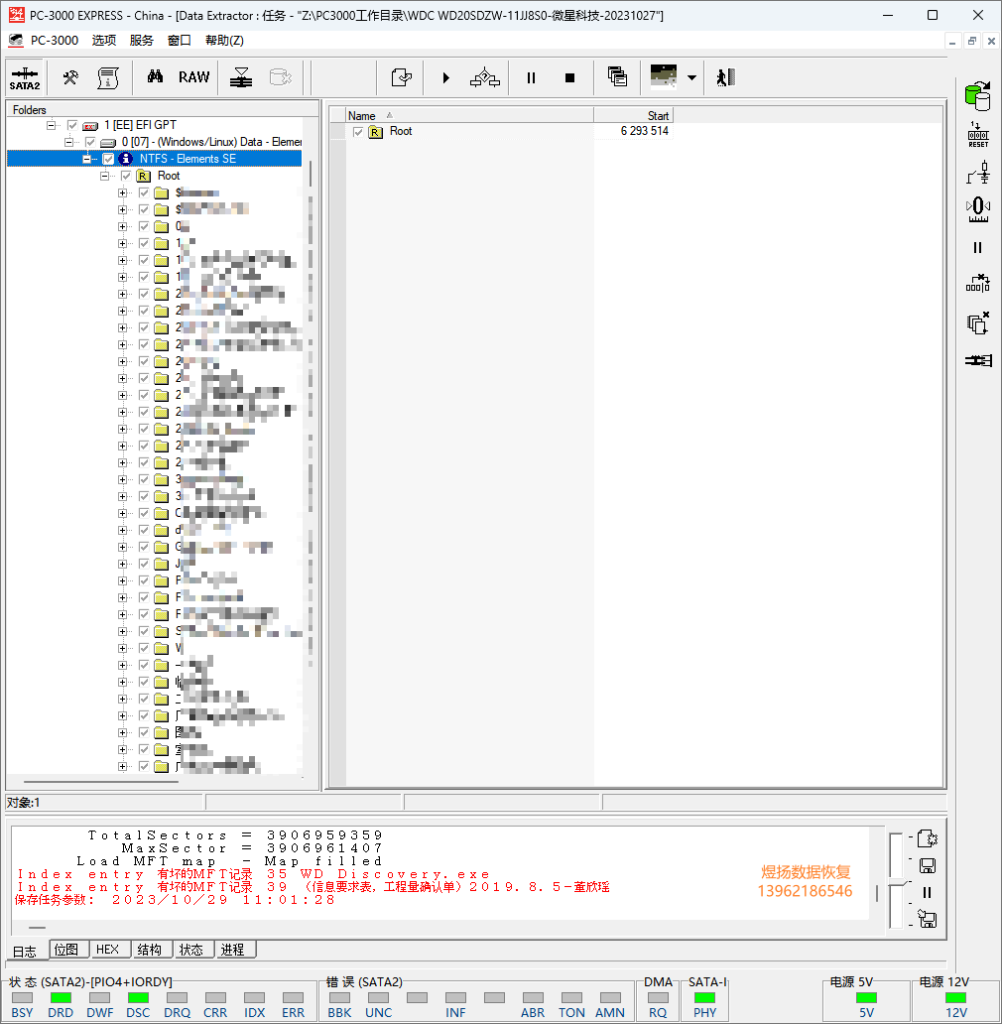Click the document with checkmark toolbar icon
The image size is (1002, 1024).
(401, 78)
